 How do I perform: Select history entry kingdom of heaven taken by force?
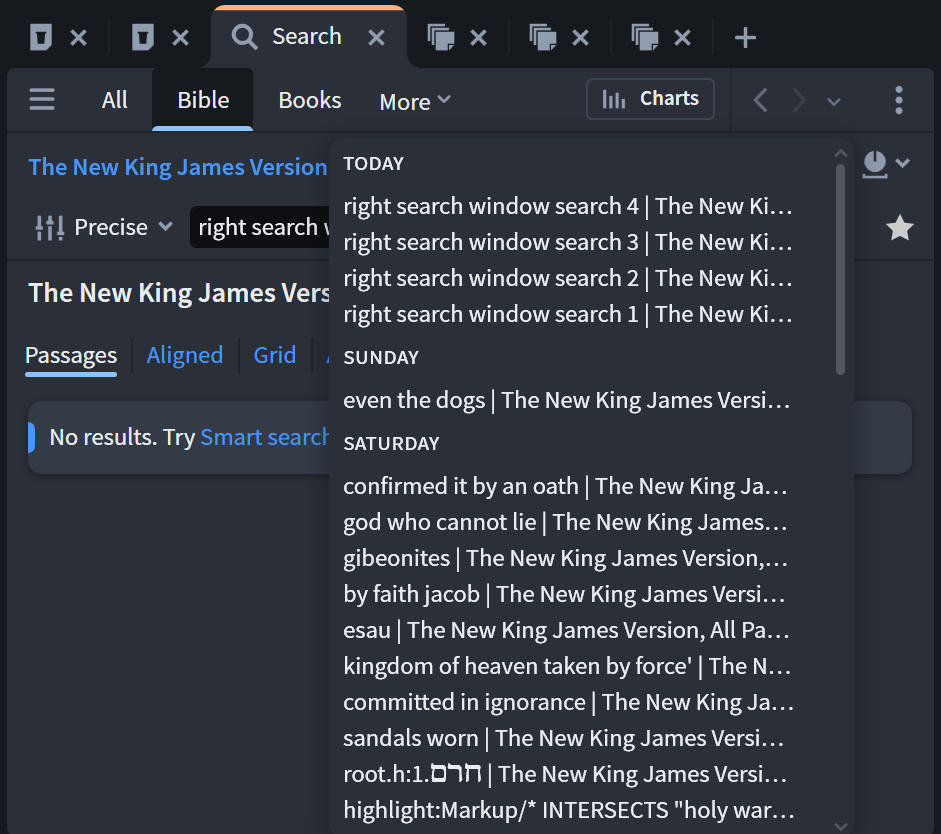568,666
